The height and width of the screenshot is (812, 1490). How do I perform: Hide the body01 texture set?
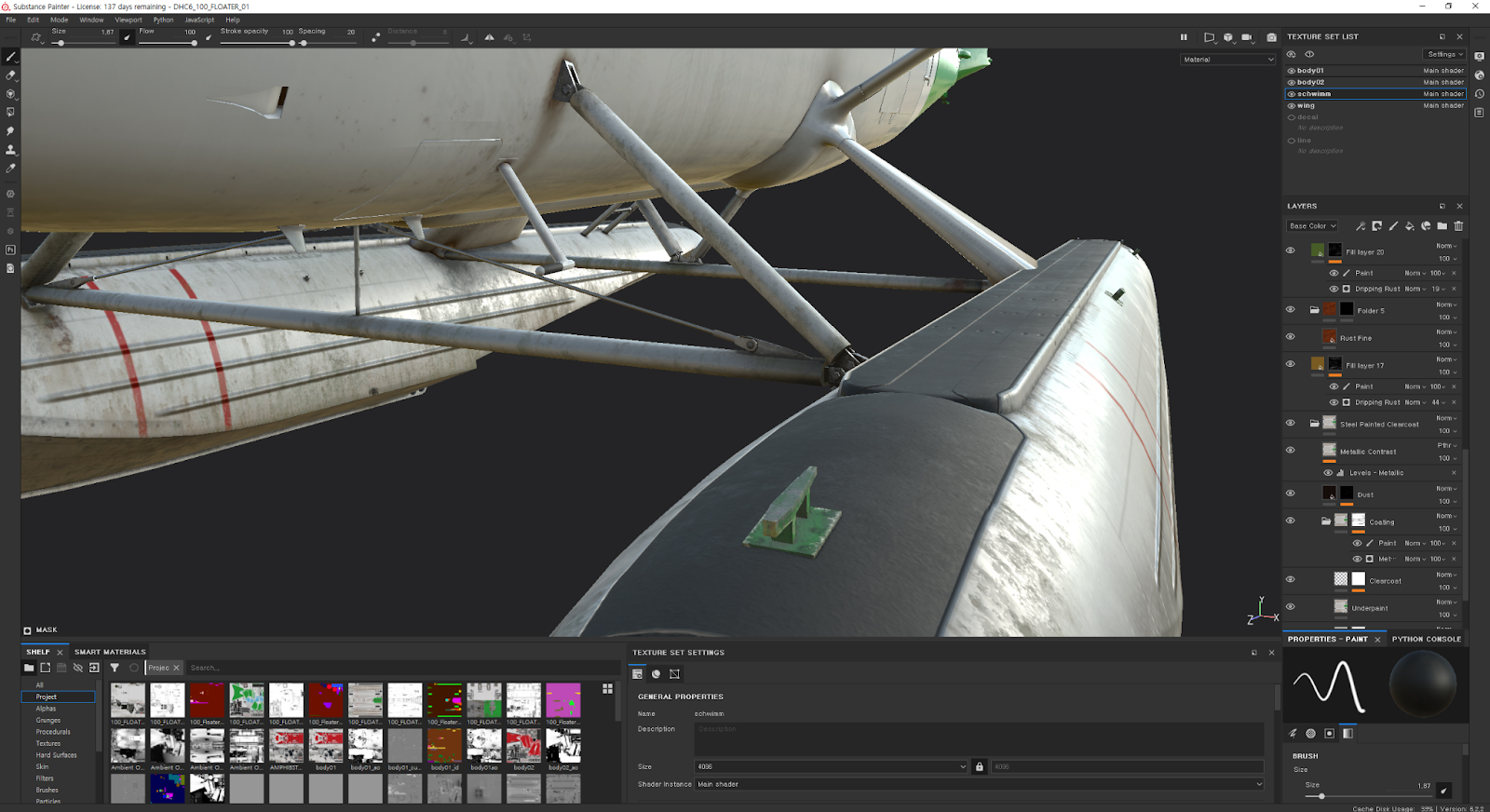point(1292,71)
